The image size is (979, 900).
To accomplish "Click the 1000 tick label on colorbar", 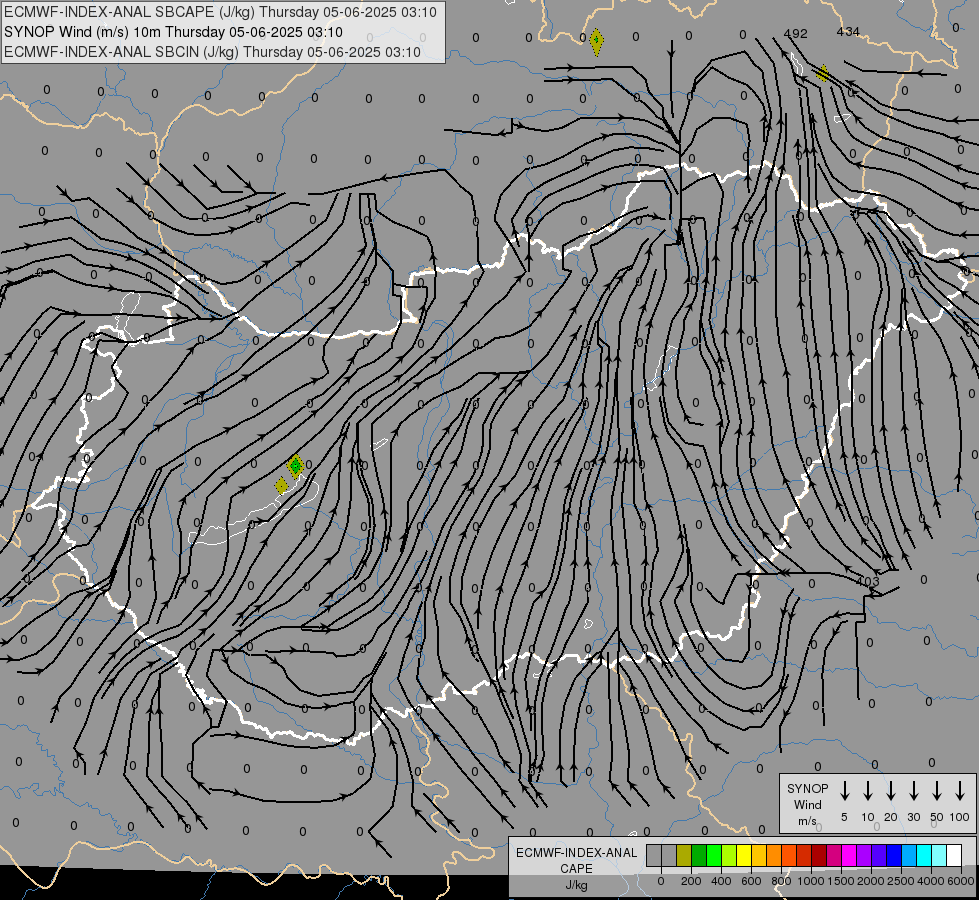I will click(x=811, y=881).
